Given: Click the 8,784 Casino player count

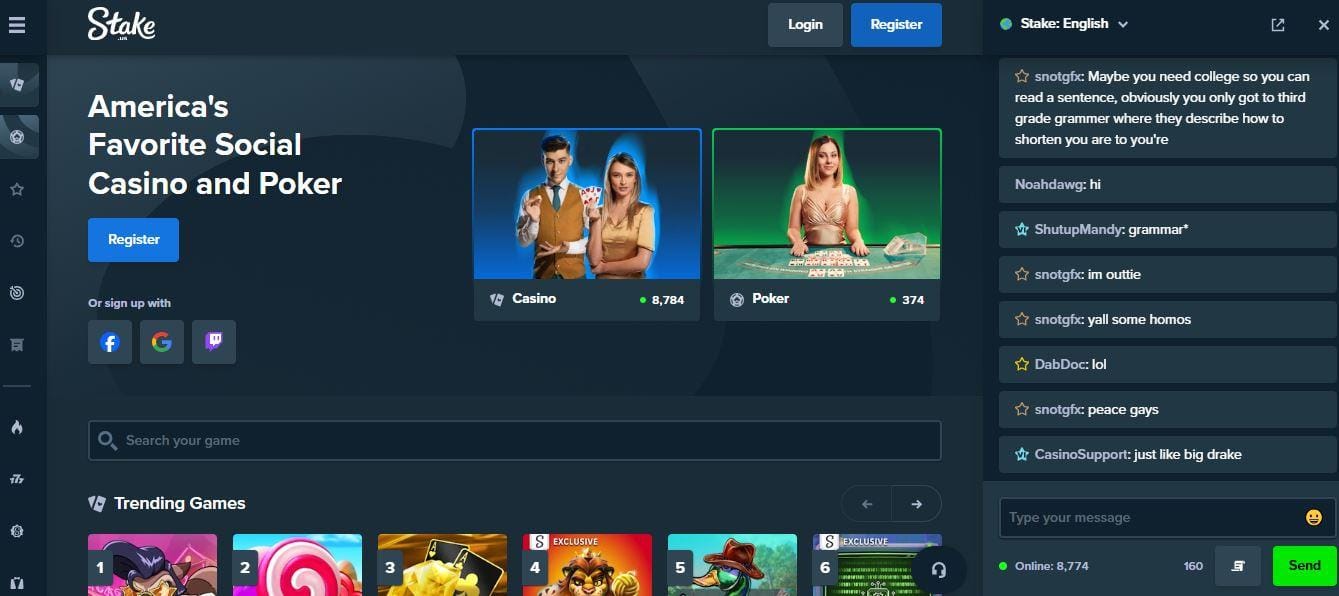Looking at the screenshot, I should pos(667,299).
